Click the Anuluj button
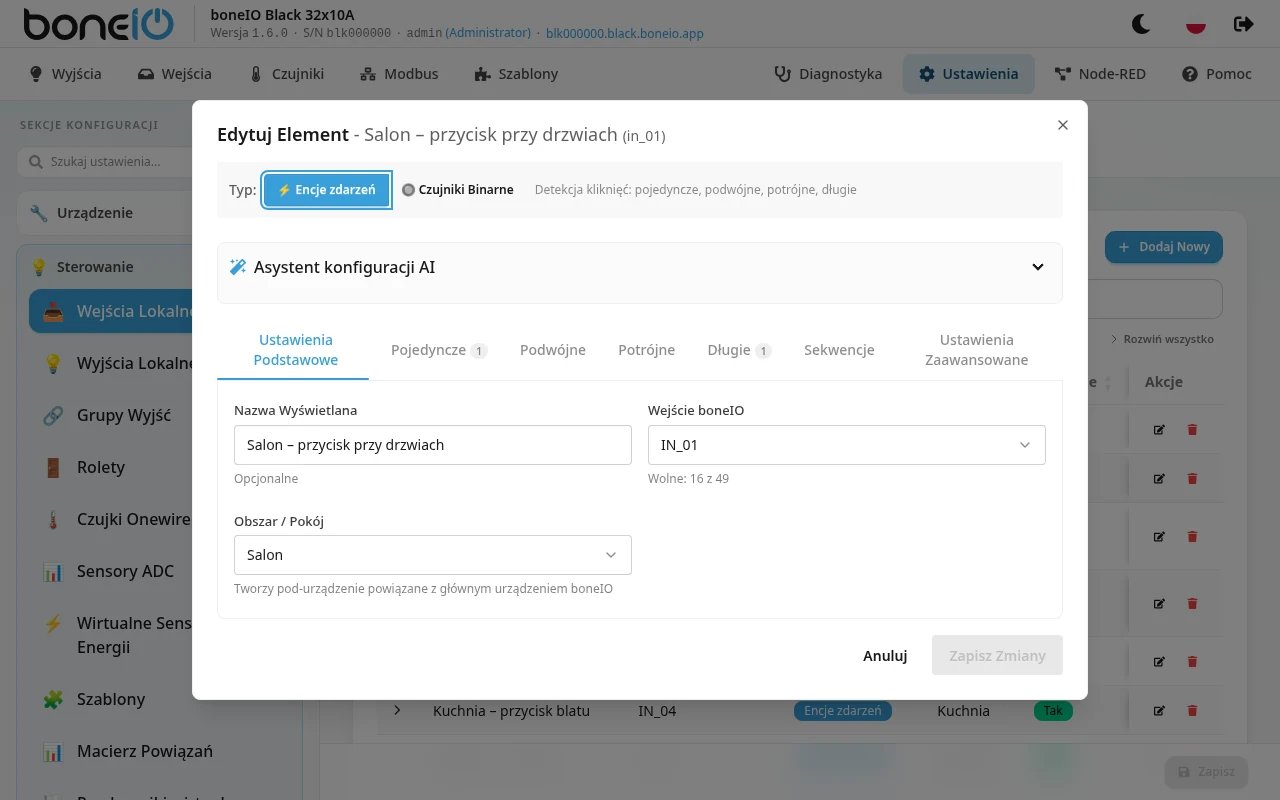The height and width of the screenshot is (800, 1280). 885,656
